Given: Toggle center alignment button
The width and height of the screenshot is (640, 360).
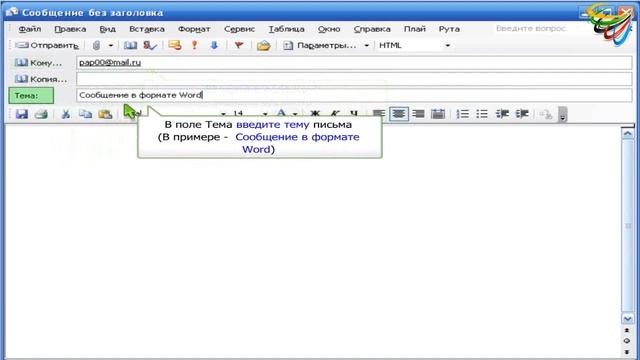Looking at the screenshot, I should (x=398, y=114).
